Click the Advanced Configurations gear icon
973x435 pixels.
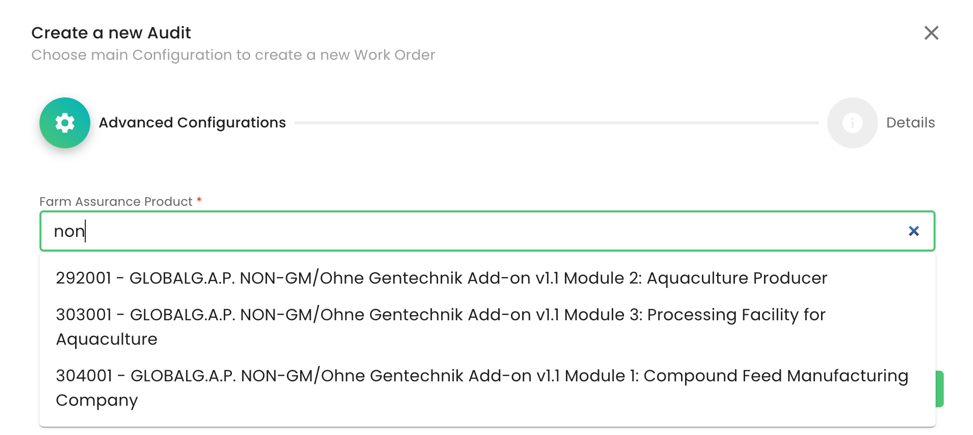pos(65,123)
